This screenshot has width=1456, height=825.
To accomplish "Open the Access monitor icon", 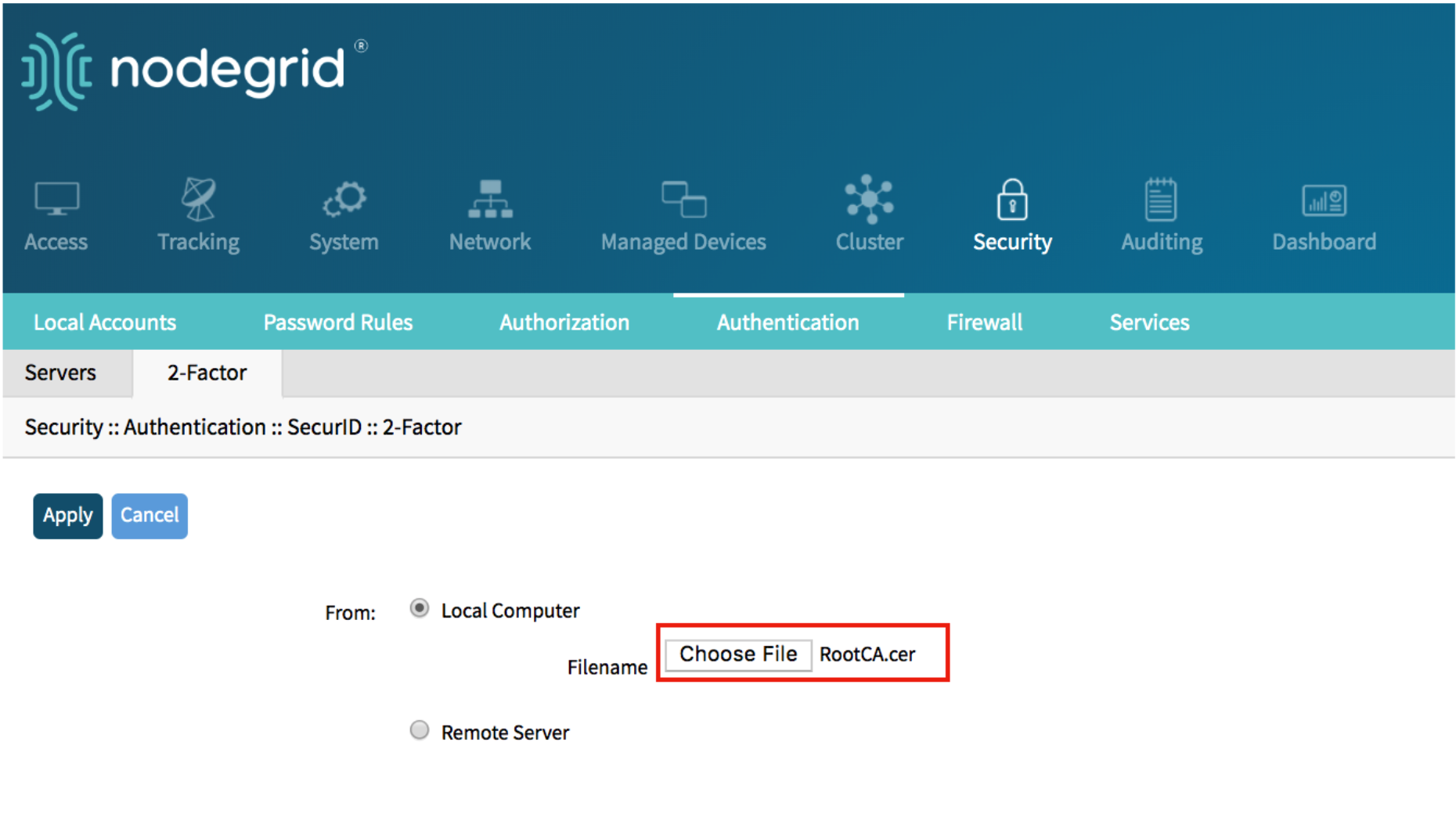I will click(56, 200).
